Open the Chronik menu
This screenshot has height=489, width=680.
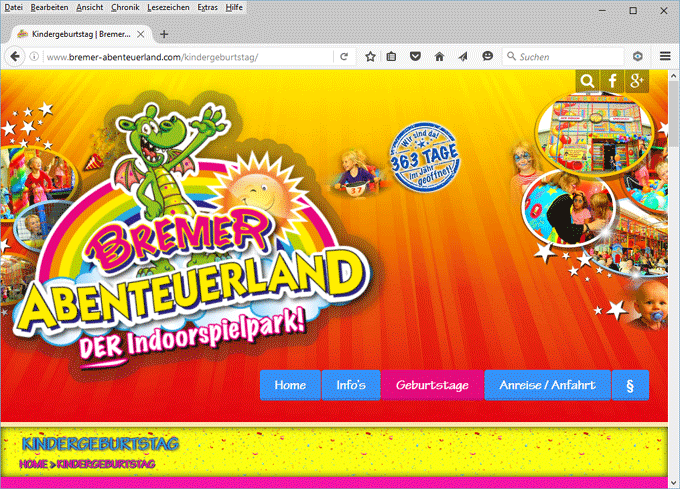point(125,7)
